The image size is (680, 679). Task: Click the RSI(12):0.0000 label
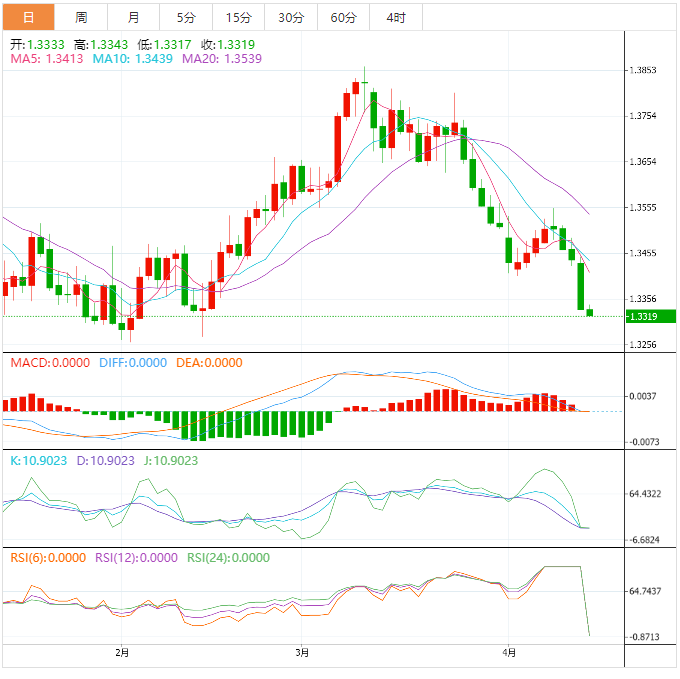[x=136, y=558]
